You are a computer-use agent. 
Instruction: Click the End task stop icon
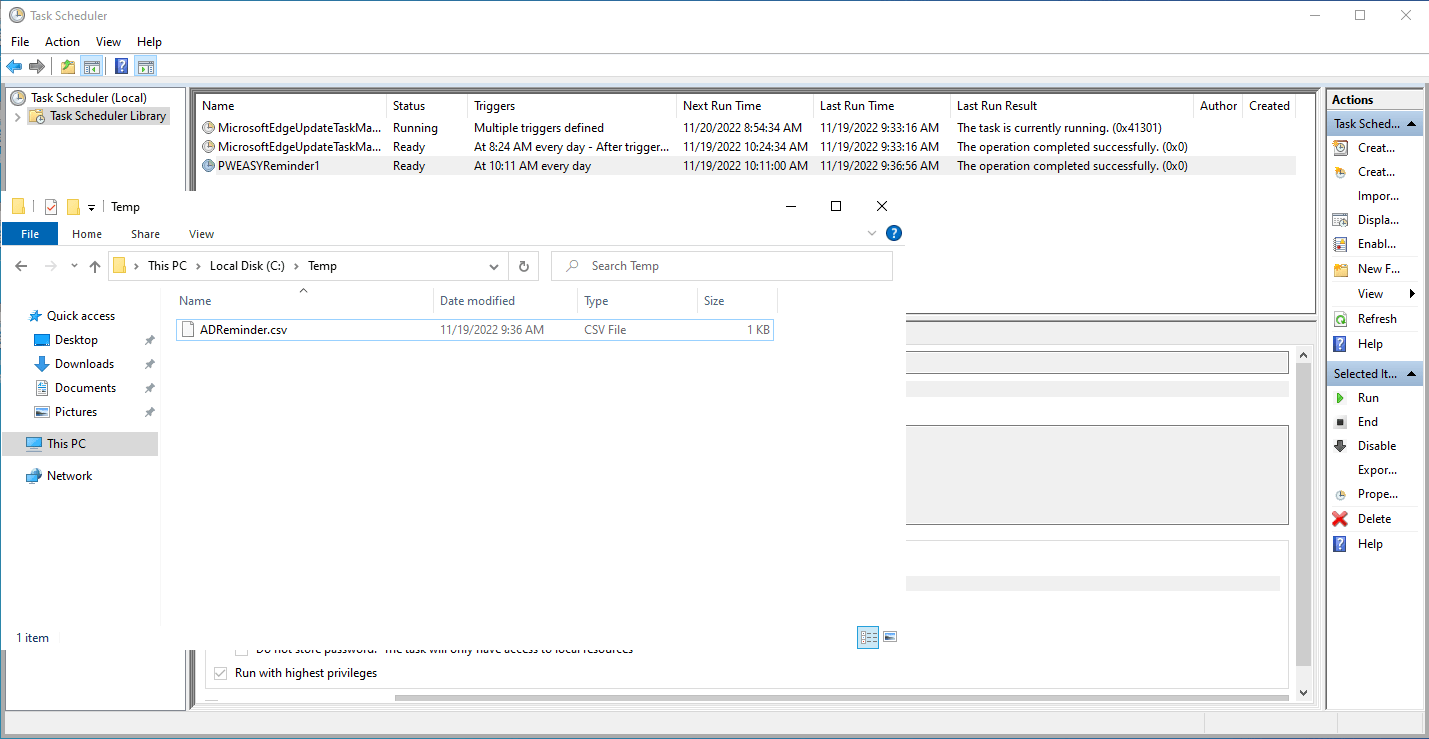(x=1340, y=422)
